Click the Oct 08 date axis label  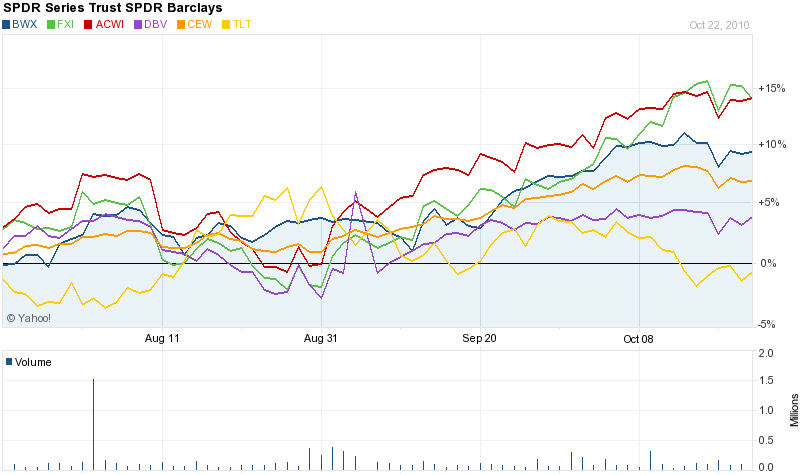(638, 339)
